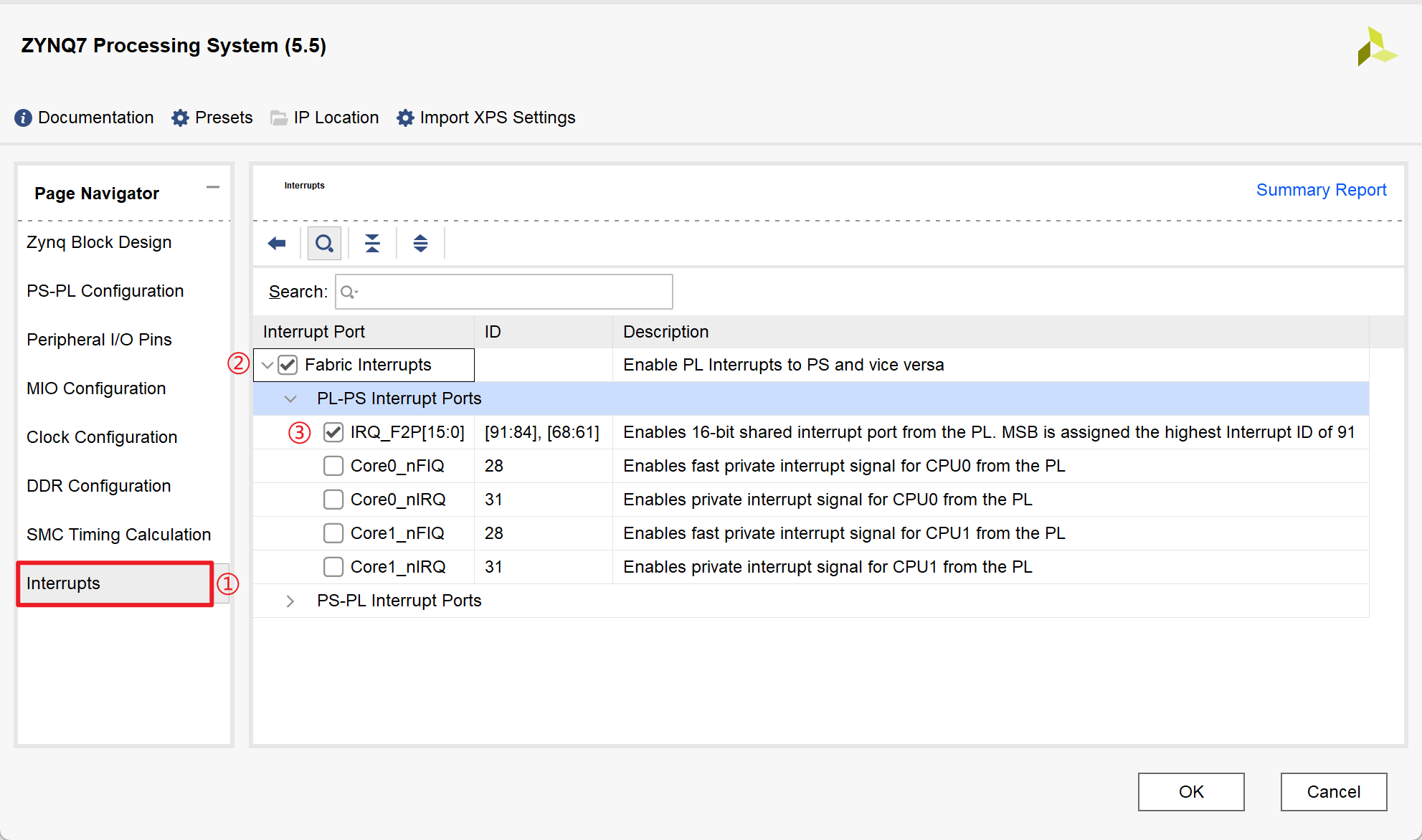This screenshot has width=1422, height=840.
Task: Click the Page Navigator heading
Action: click(97, 194)
